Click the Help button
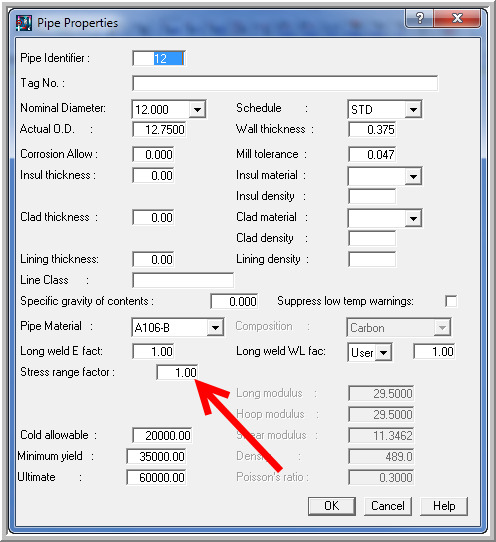This screenshot has height=542, width=496. pos(444,506)
